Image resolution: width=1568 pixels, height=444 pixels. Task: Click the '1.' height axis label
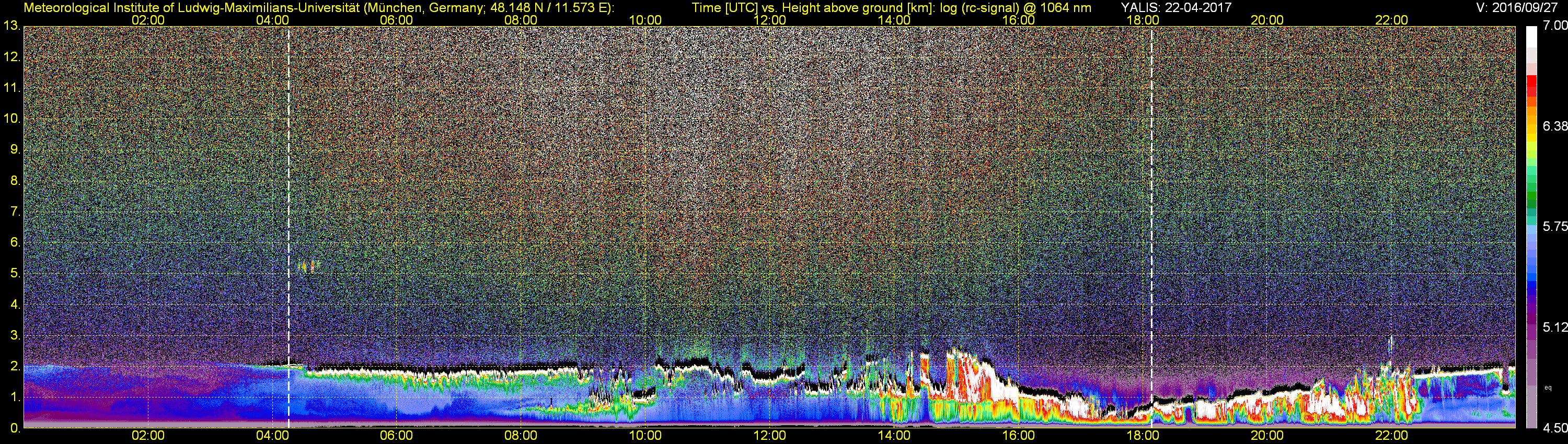click(x=16, y=397)
